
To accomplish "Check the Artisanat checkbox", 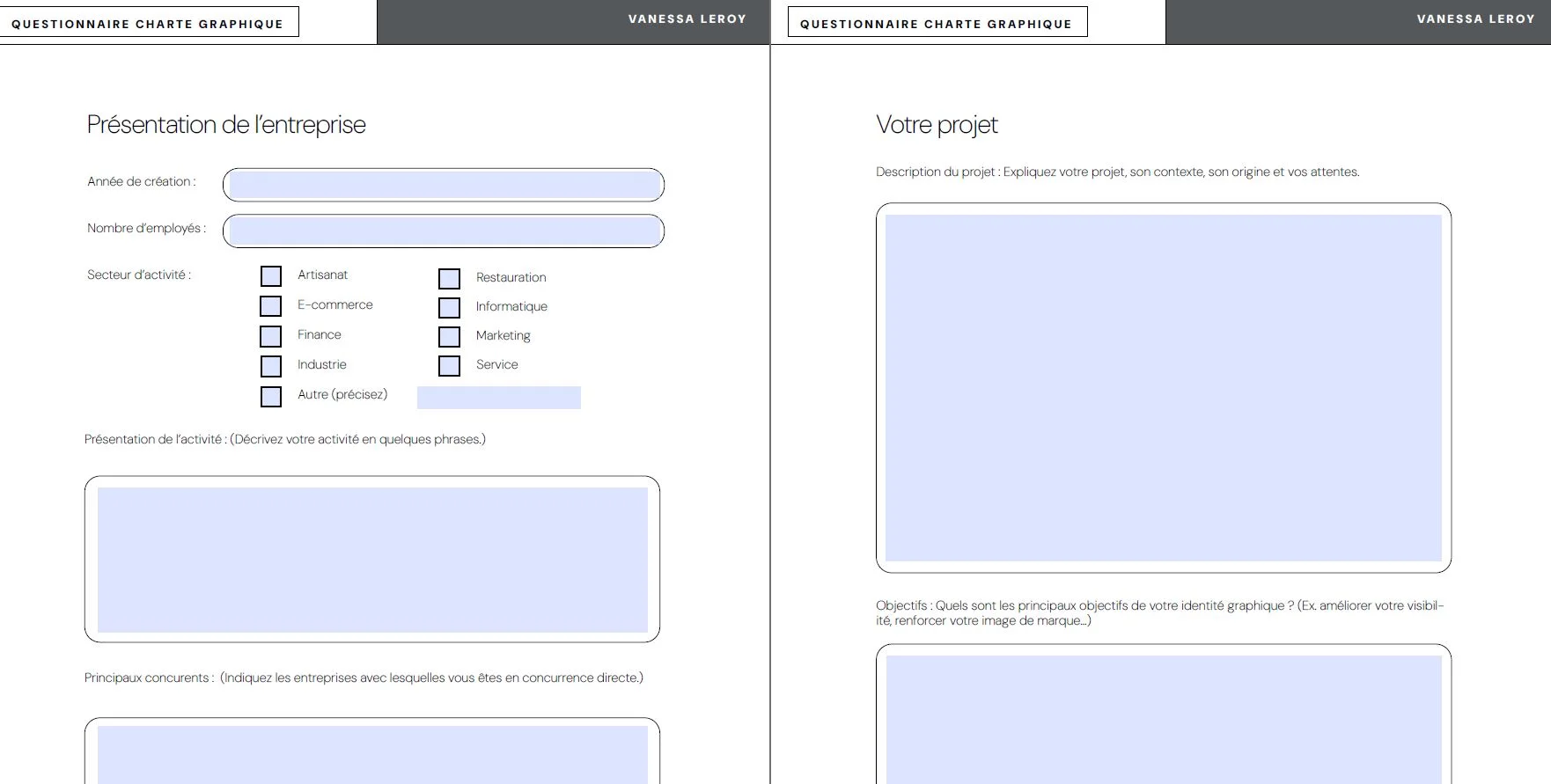I will click(x=271, y=276).
